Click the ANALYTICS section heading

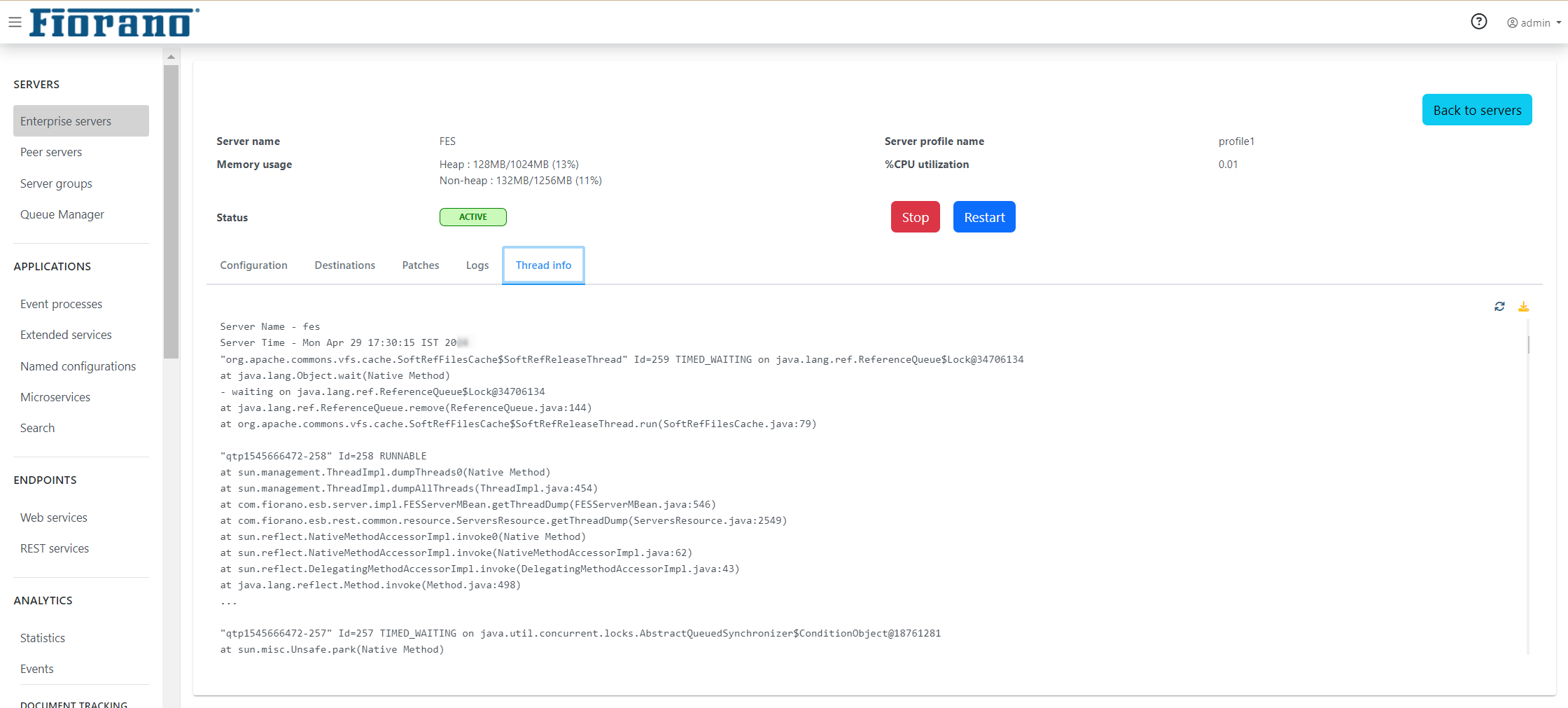click(x=43, y=601)
